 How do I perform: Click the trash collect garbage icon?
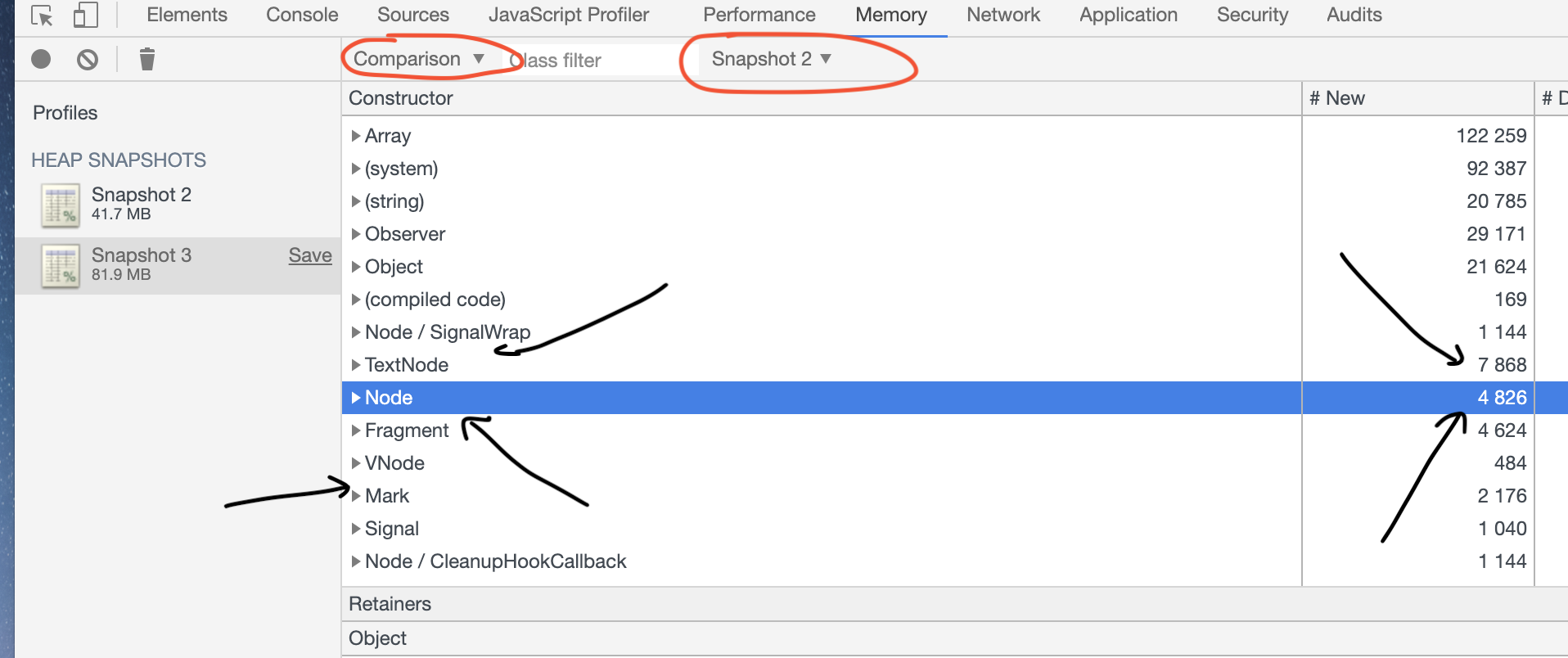147,59
